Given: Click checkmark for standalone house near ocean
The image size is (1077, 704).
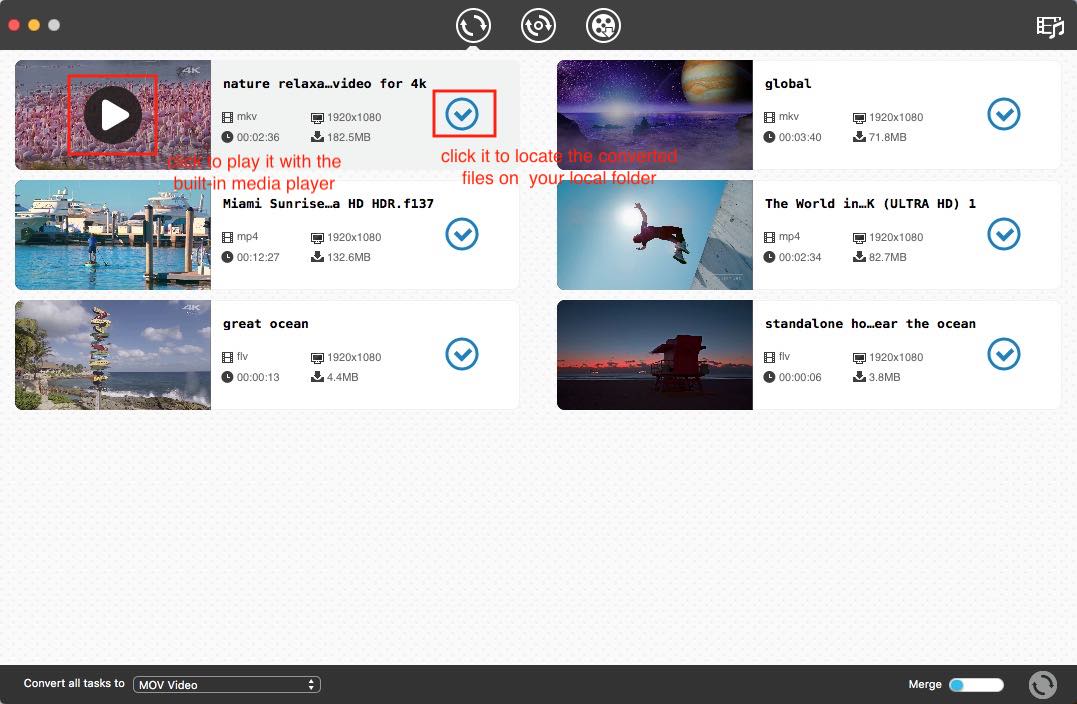Looking at the screenshot, I should click(1003, 355).
